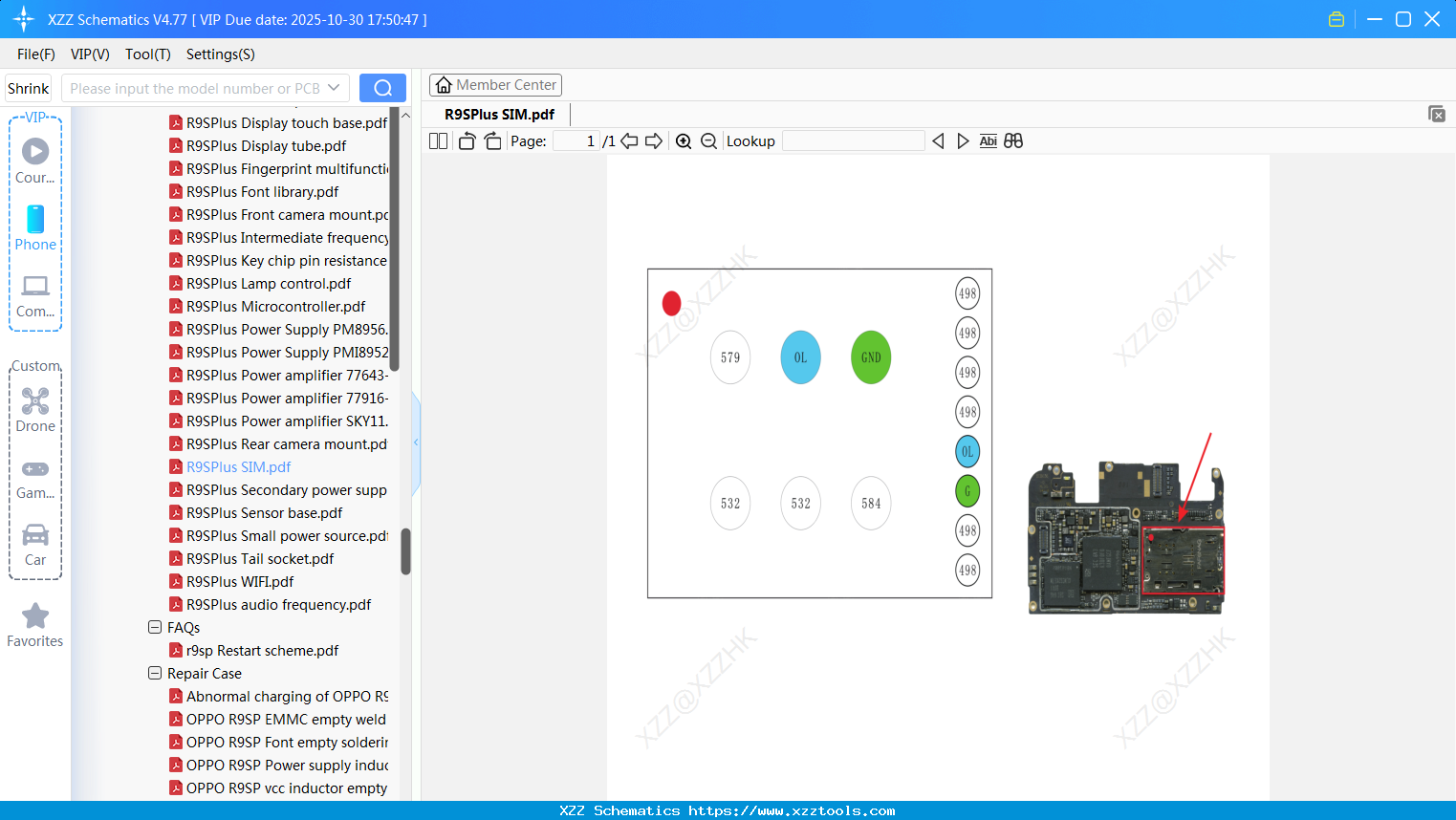Close the document tab panel icon
1456x820 pixels.
1437,114
